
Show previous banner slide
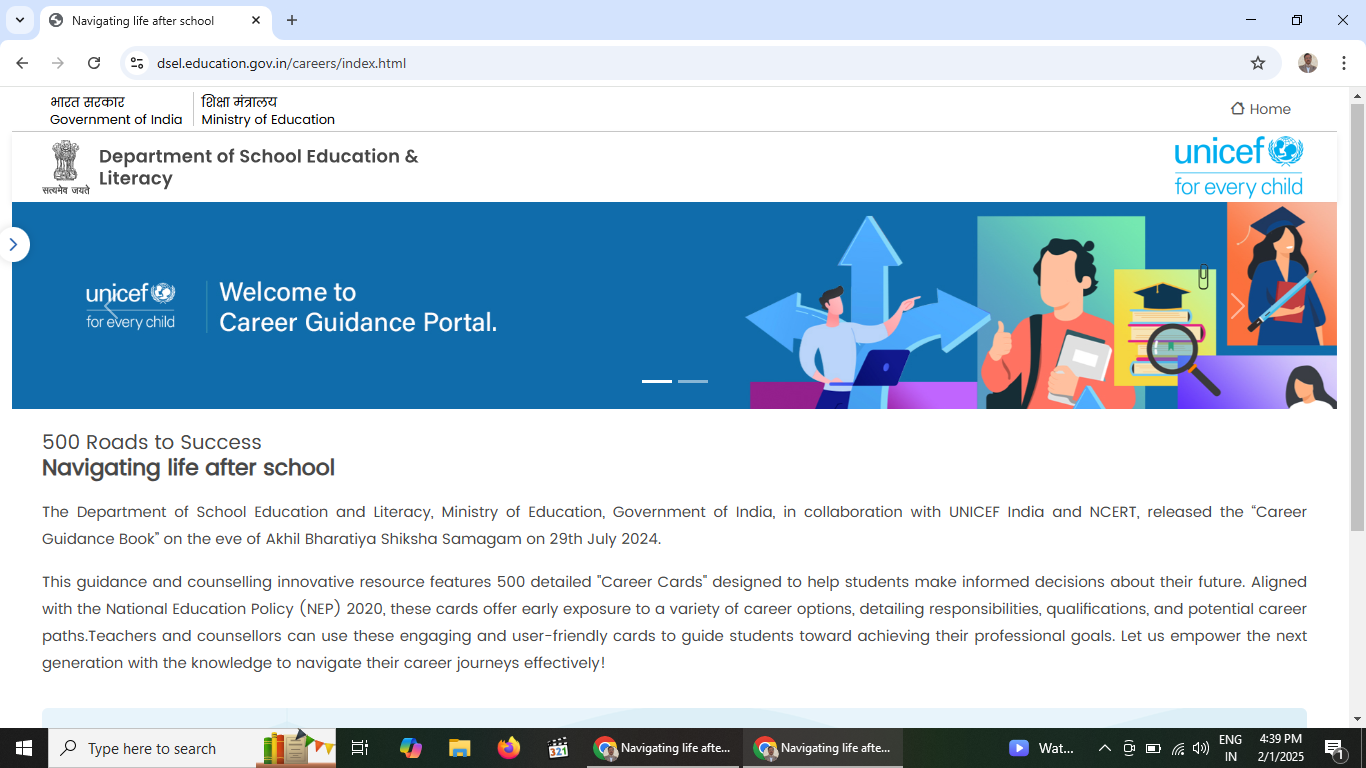point(110,306)
